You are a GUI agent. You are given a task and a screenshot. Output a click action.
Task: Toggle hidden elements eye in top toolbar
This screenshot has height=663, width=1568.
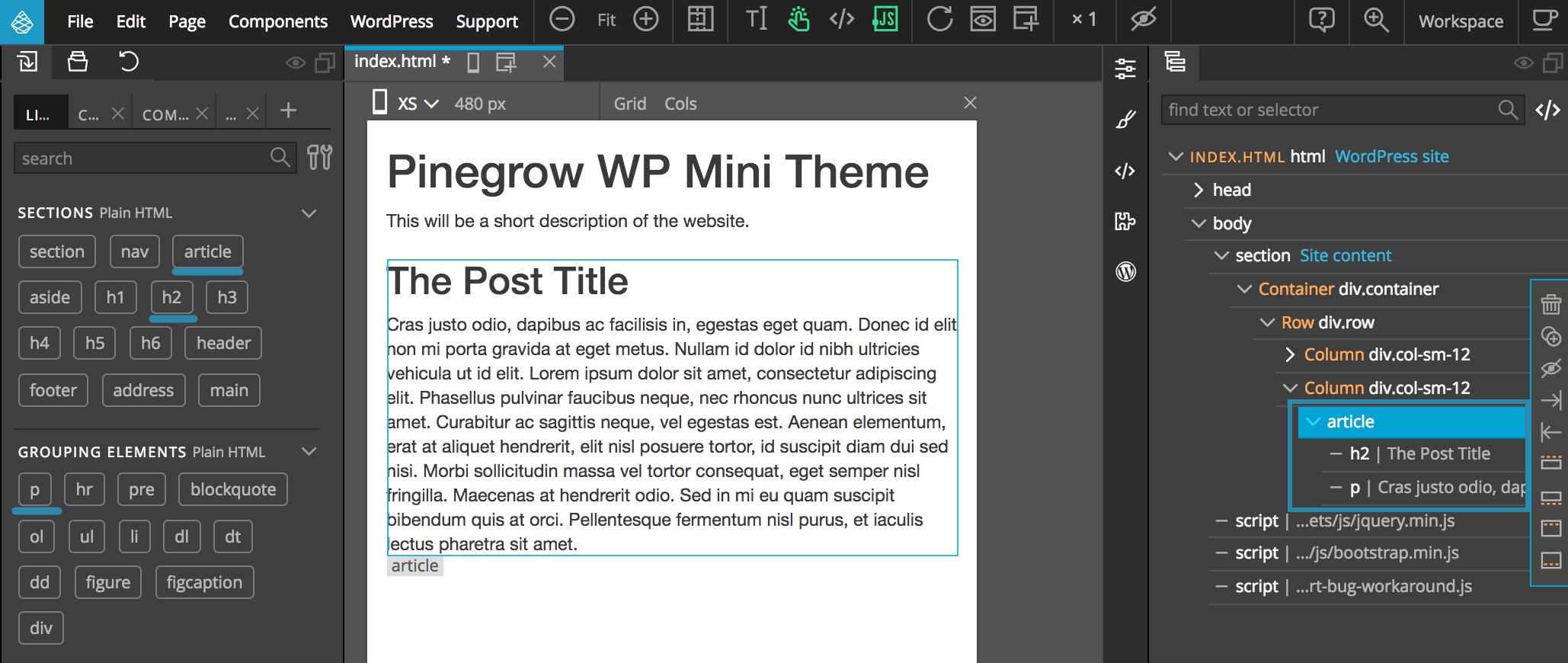pyautogui.click(x=1144, y=20)
